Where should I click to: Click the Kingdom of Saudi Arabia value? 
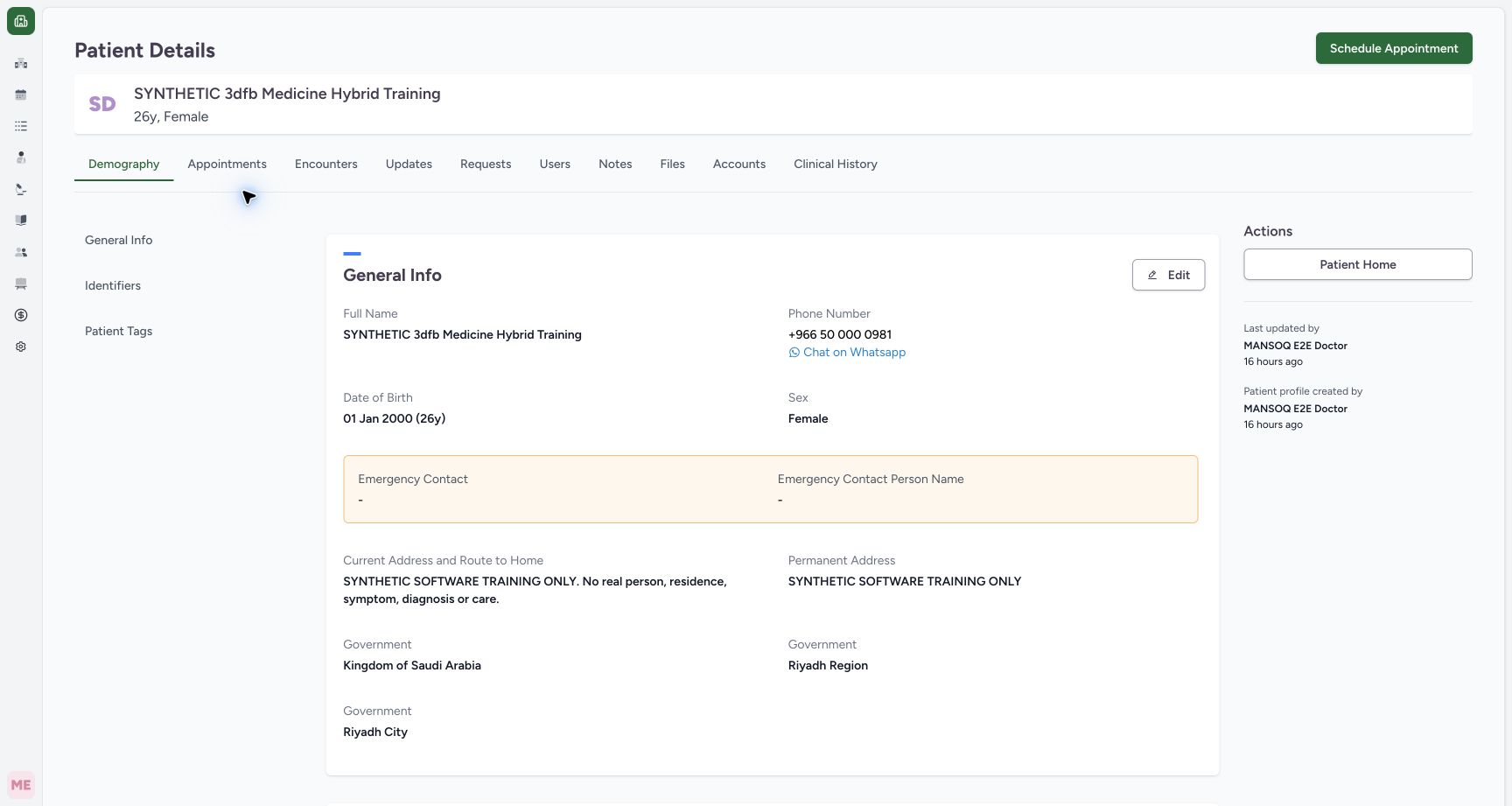click(412, 665)
